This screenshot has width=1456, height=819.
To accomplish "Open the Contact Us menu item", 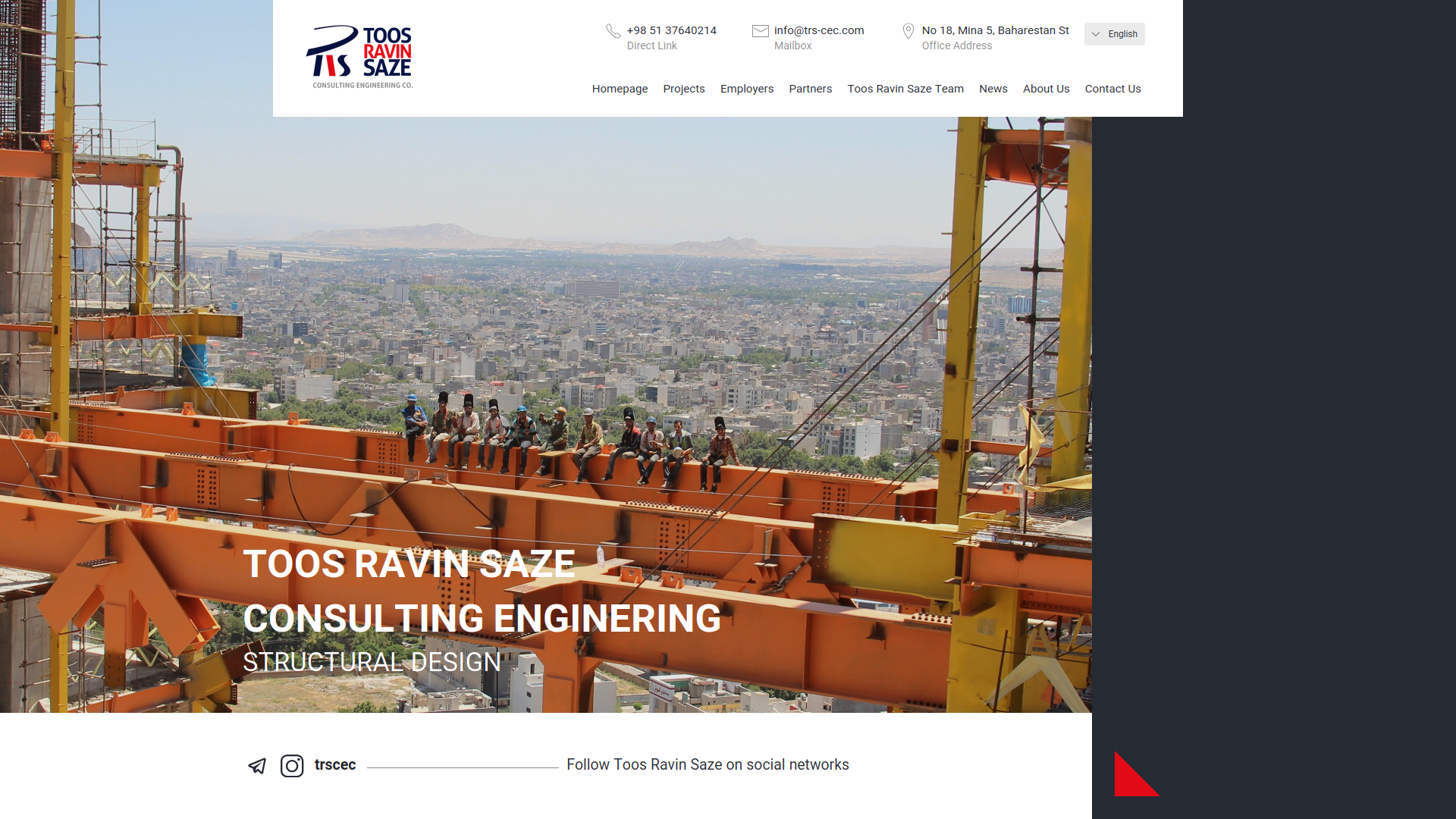I will pyautogui.click(x=1112, y=89).
